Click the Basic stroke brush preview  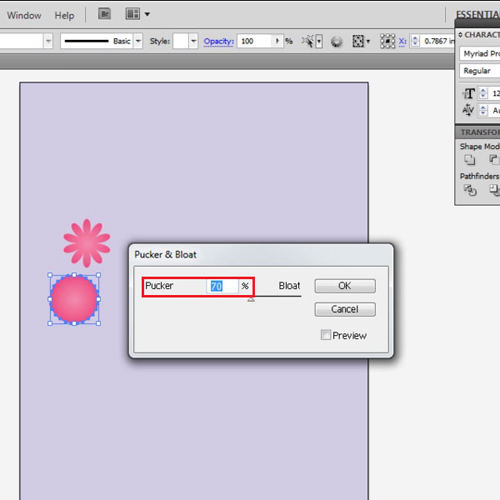[x=97, y=41]
